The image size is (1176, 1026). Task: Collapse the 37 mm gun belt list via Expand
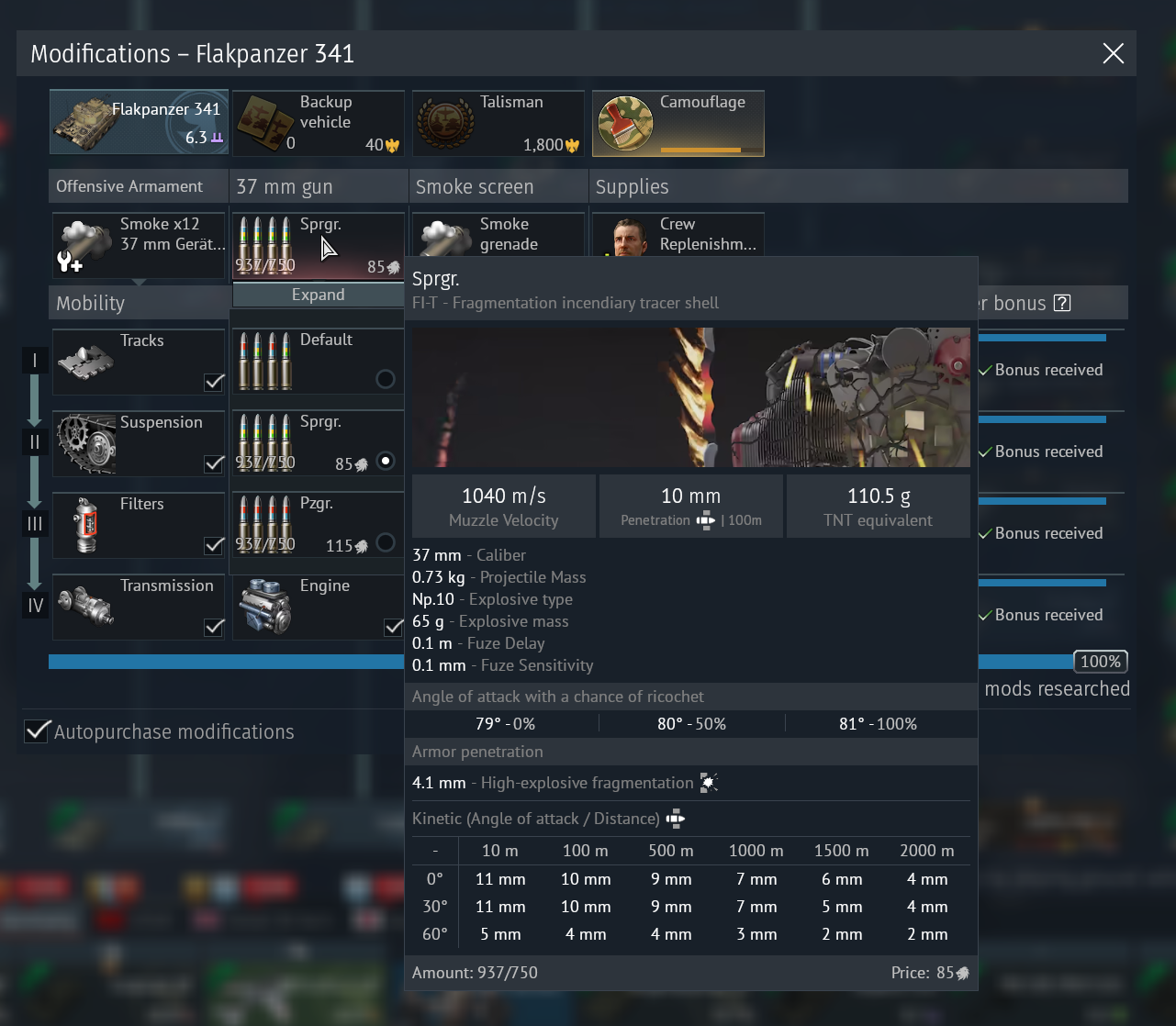pyautogui.click(x=319, y=295)
